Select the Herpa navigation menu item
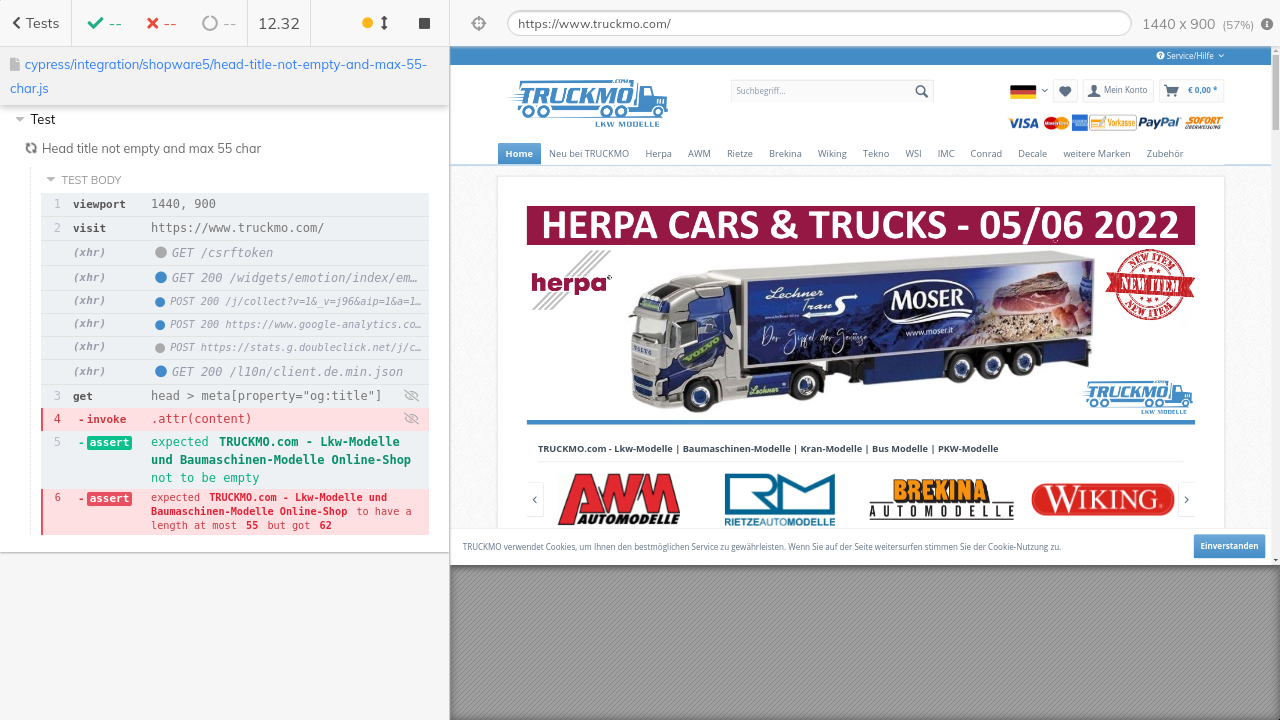 click(658, 154)
